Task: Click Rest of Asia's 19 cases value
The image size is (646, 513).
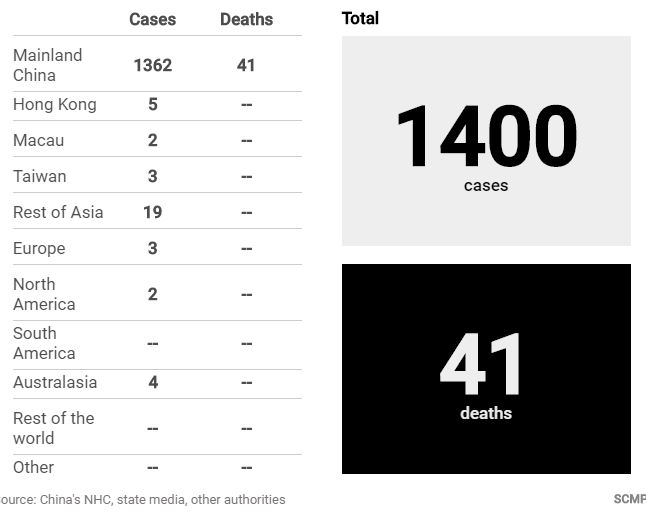Action: 152,212
